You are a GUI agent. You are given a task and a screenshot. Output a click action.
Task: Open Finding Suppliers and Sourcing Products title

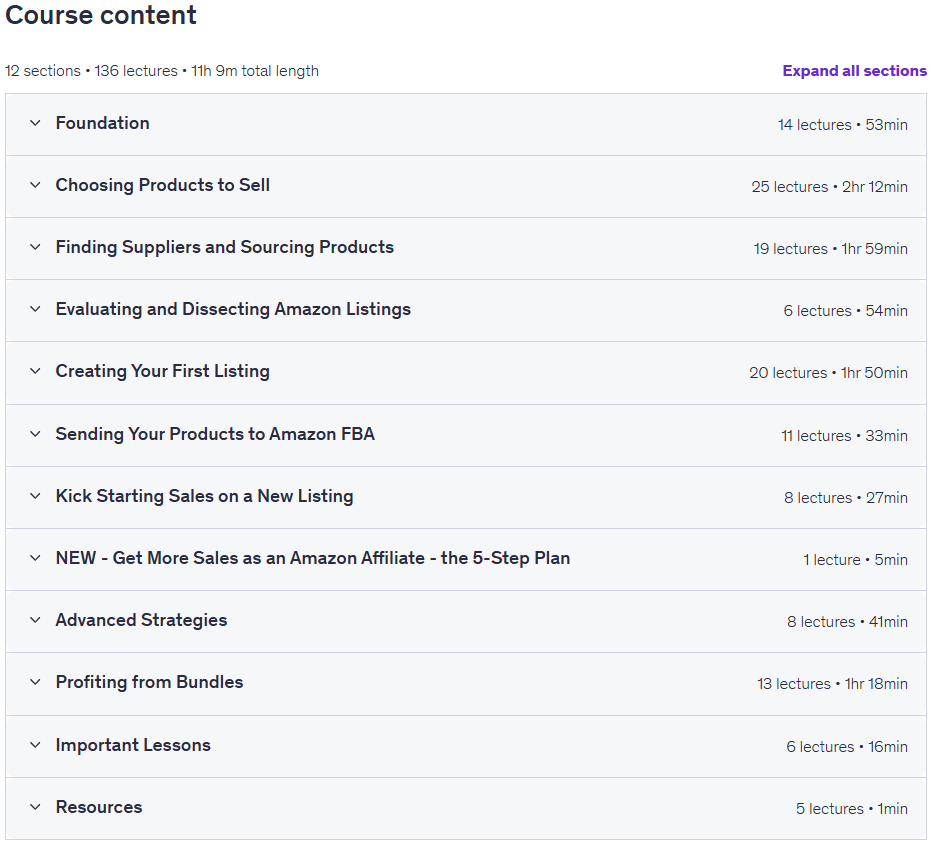[x=225, y=247]
